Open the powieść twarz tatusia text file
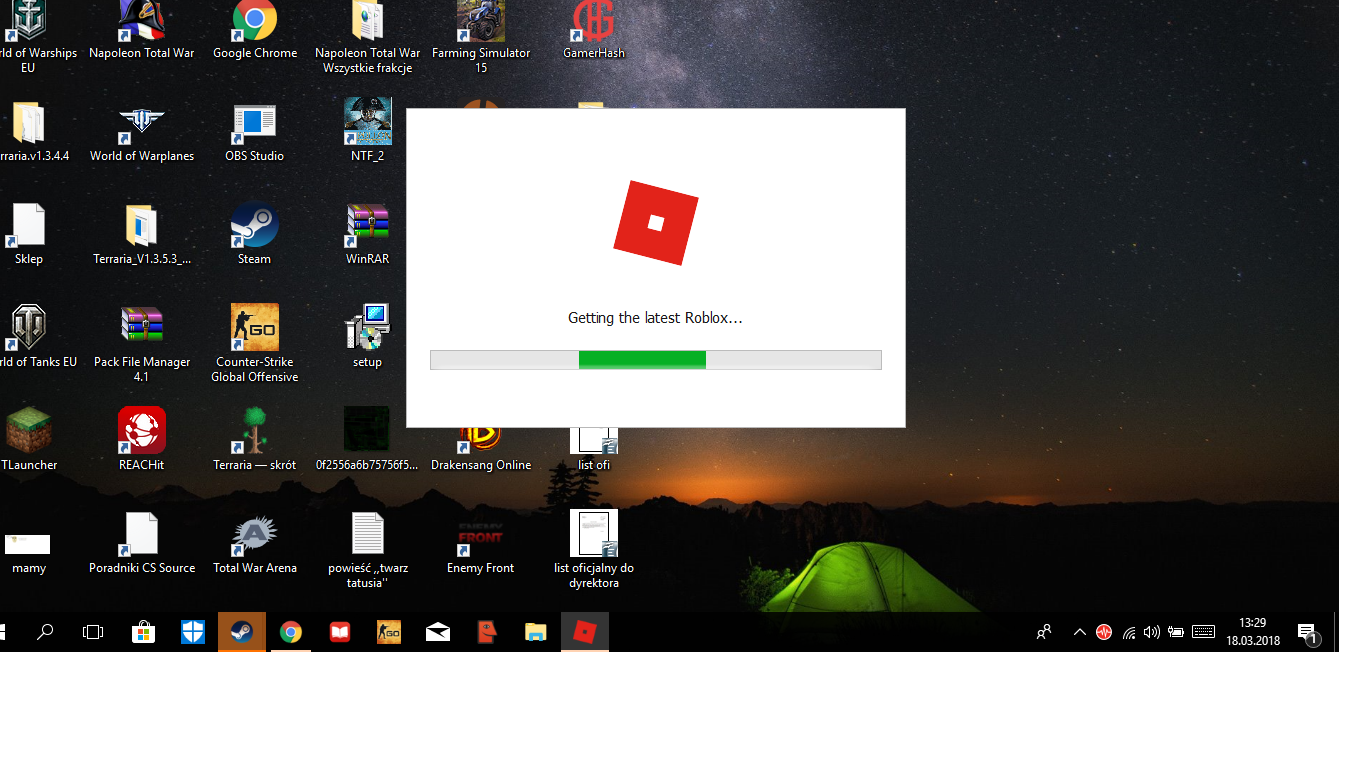This screenshot has width=1366, height=768. (x=367, y=551)
